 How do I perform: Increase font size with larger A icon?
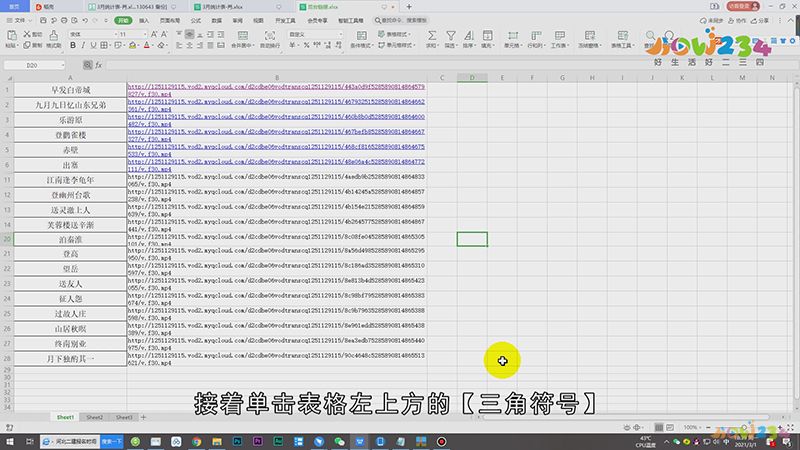(x=154, y=34)
